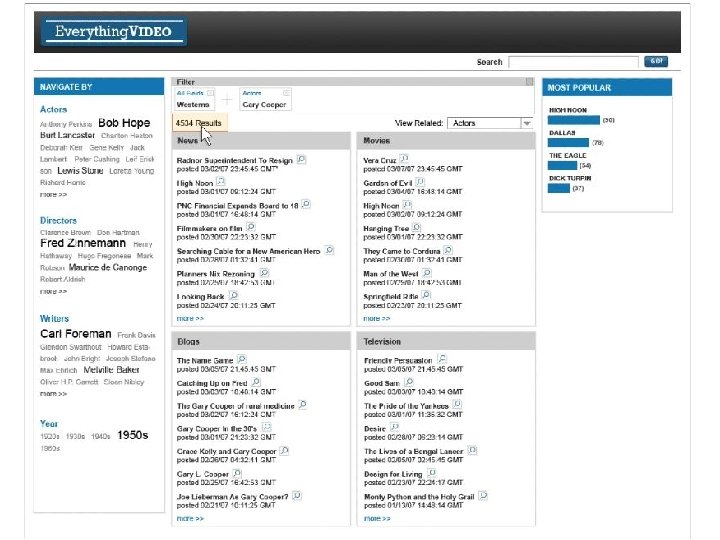This screenshot has height=540, width=720.
Task: Show more News results
Action: coord(190,319)
